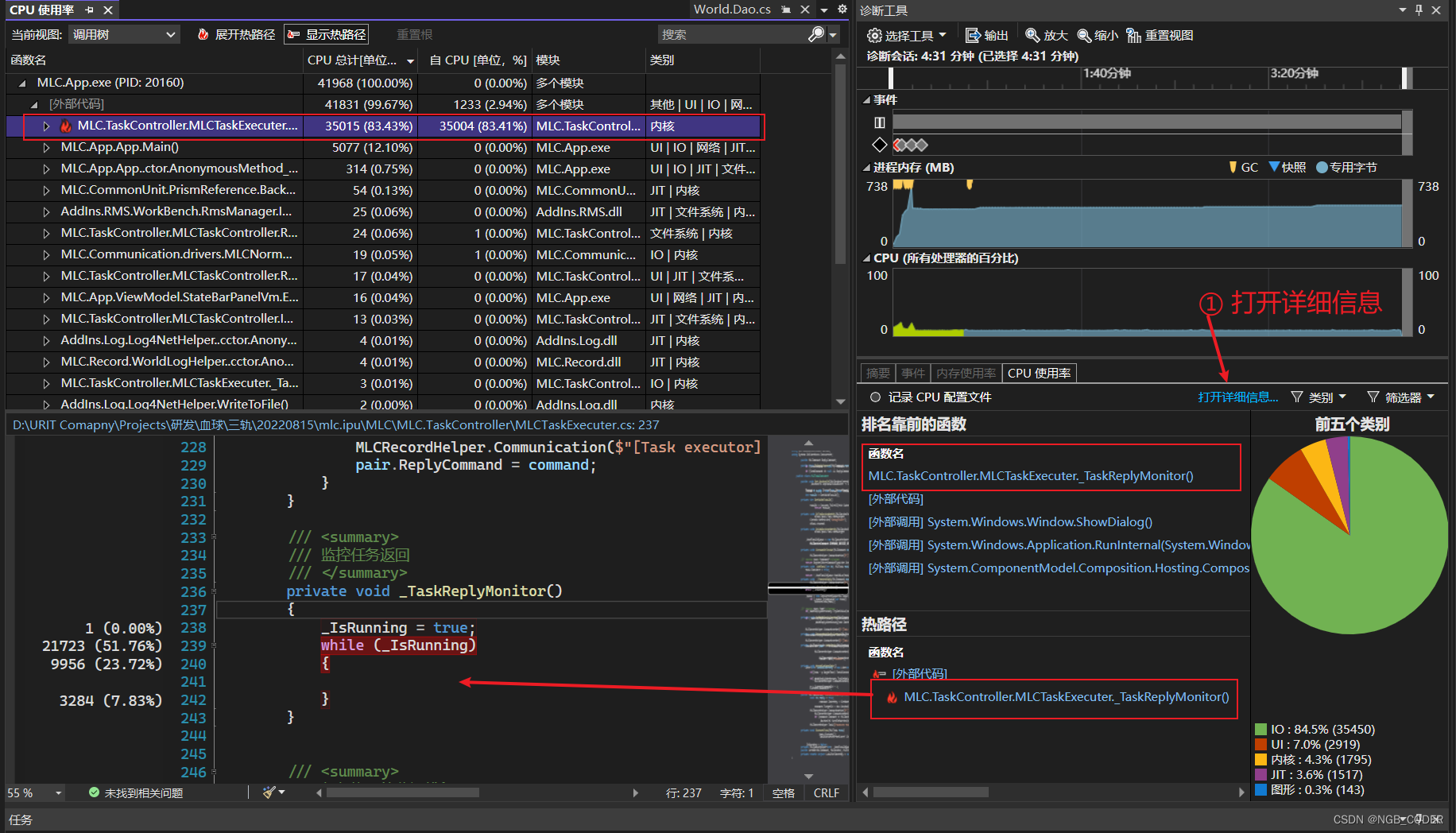Click the Output icon in Diagnostic Tools
Image resolution: width=1456 pixels, height=833 pixels.
[x=973, y=36]
